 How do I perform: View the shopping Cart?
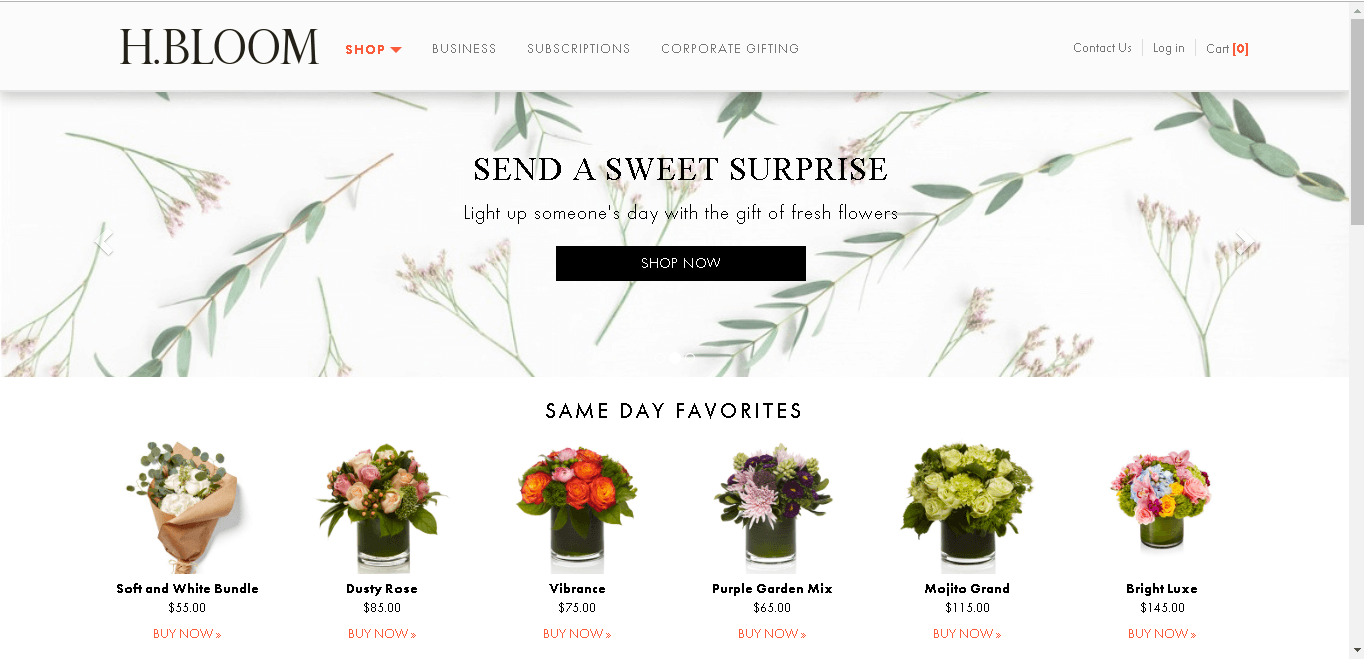click(1227, 49)
